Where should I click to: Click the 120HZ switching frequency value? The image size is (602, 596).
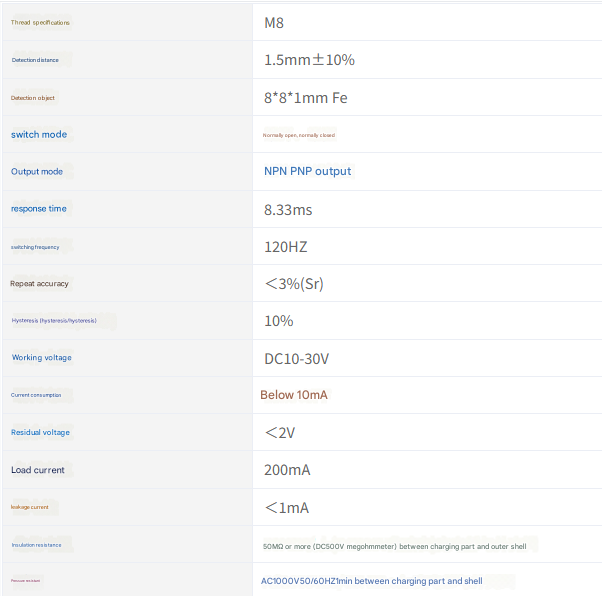(286, 246)
